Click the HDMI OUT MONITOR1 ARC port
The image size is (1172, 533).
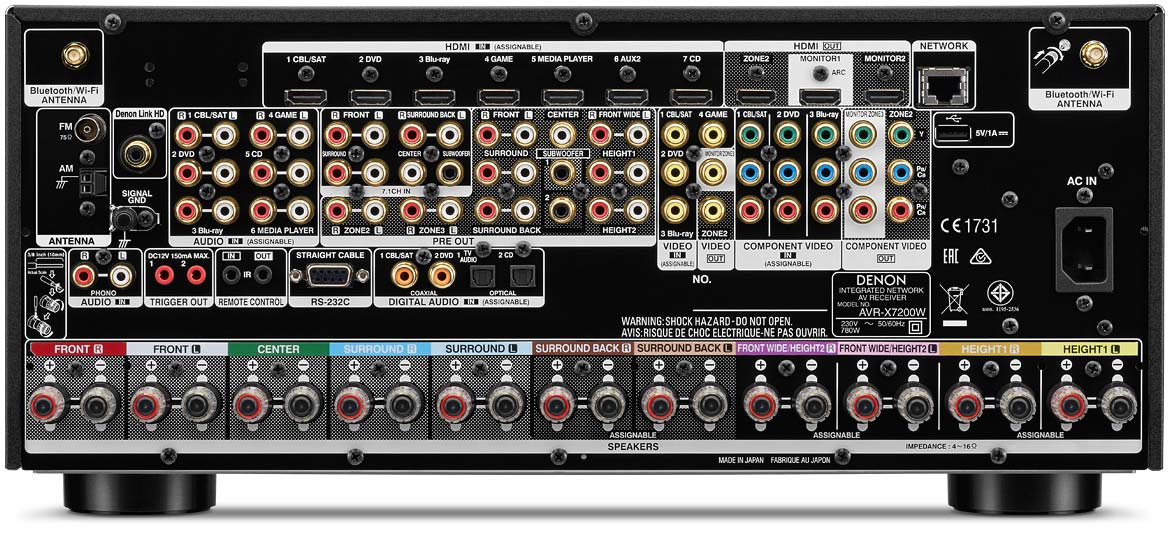819,97
